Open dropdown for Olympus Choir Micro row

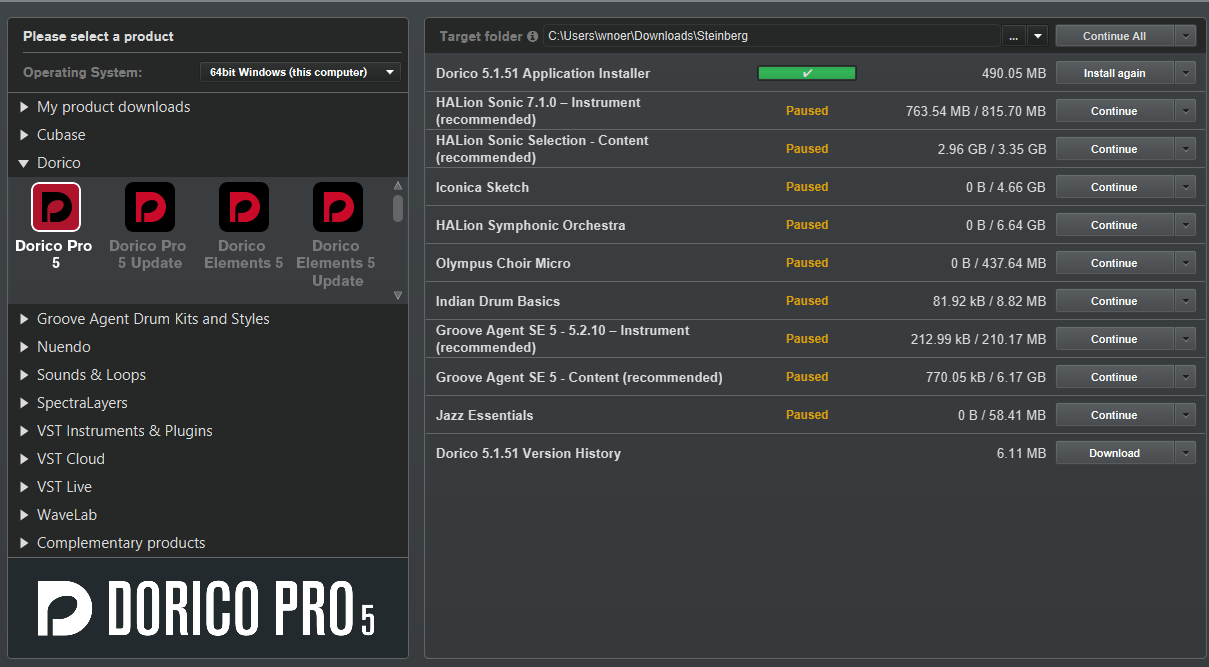click(1185, 263)
